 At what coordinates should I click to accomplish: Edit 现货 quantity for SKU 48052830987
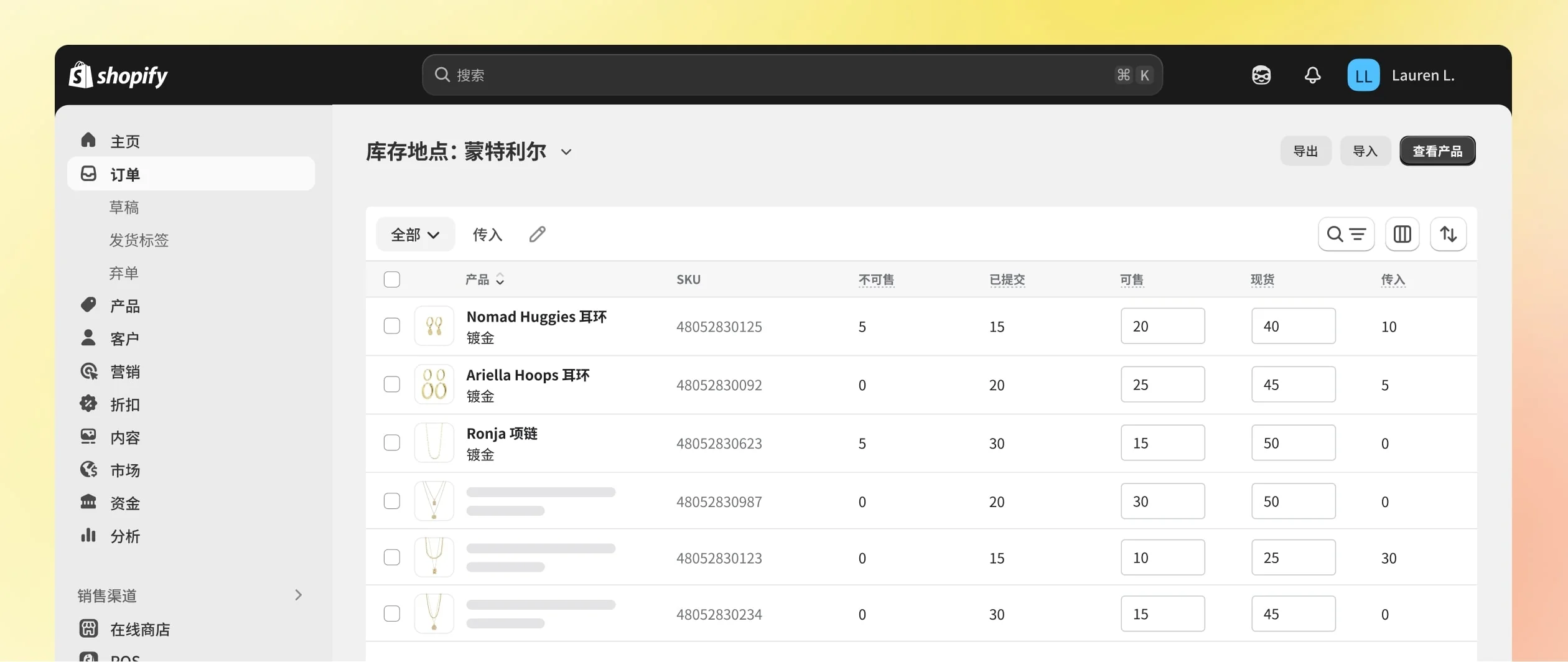click(1293, 501)
